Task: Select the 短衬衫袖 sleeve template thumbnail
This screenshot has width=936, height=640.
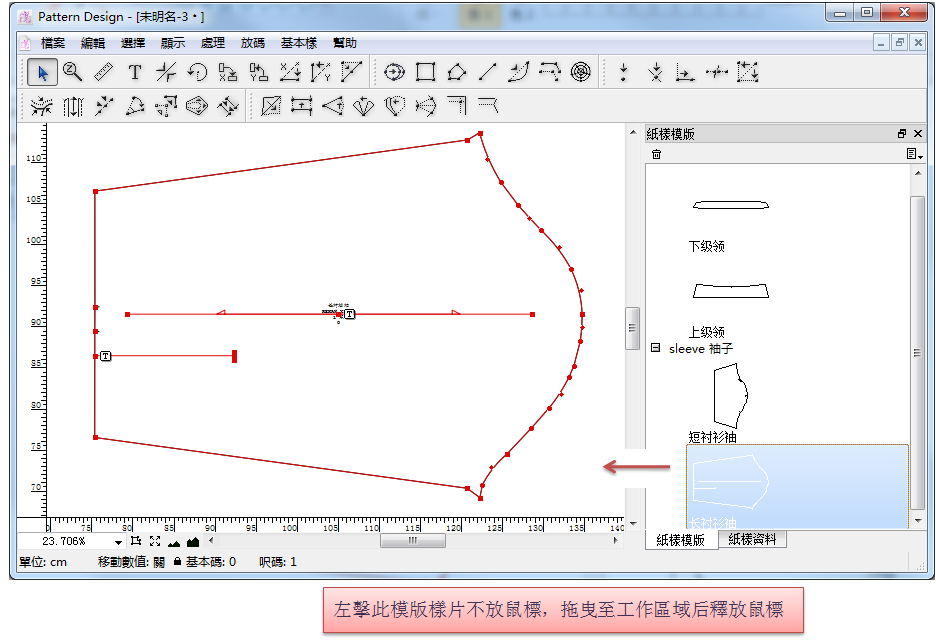Action: click(730, 396)
